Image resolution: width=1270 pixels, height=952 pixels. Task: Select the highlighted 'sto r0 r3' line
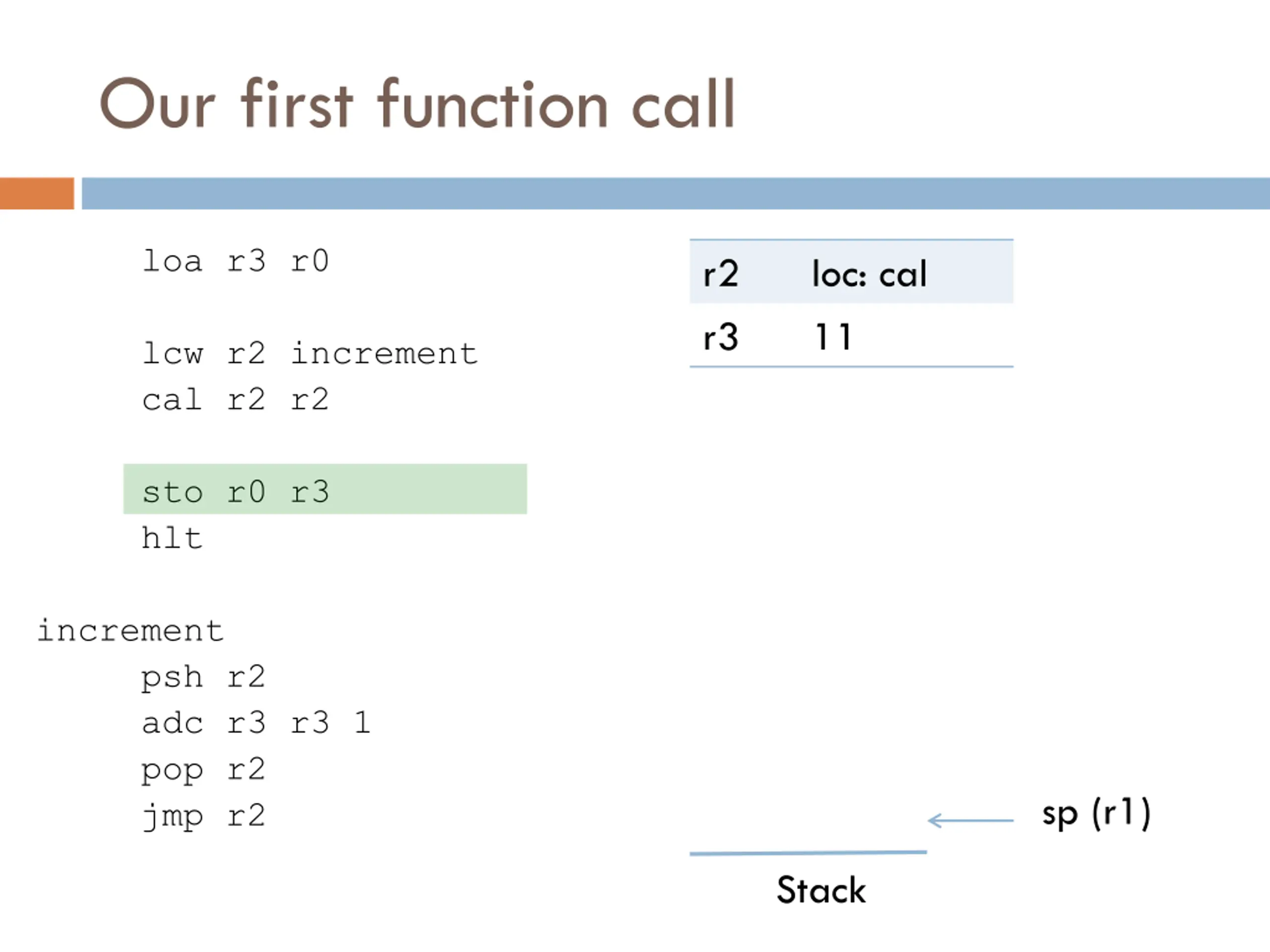325,489
